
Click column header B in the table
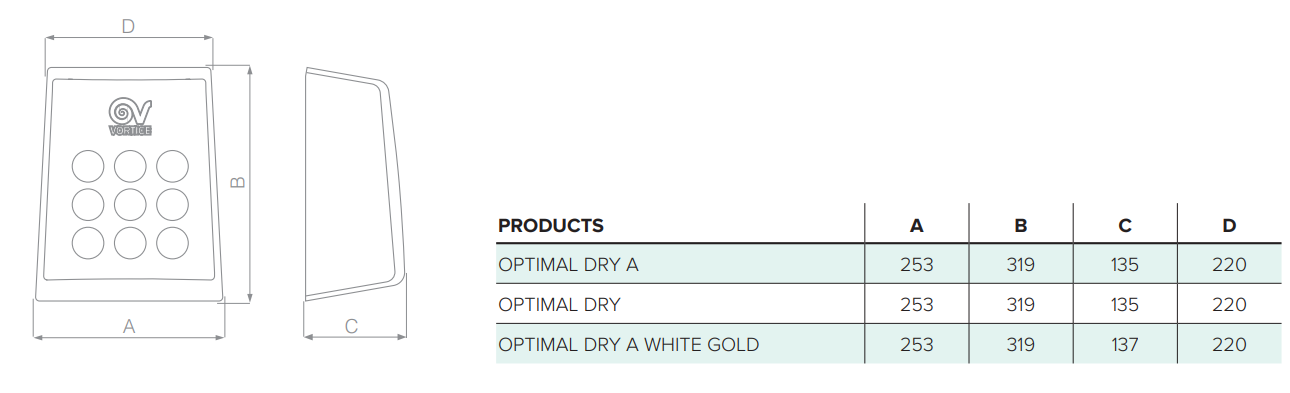1021,225
